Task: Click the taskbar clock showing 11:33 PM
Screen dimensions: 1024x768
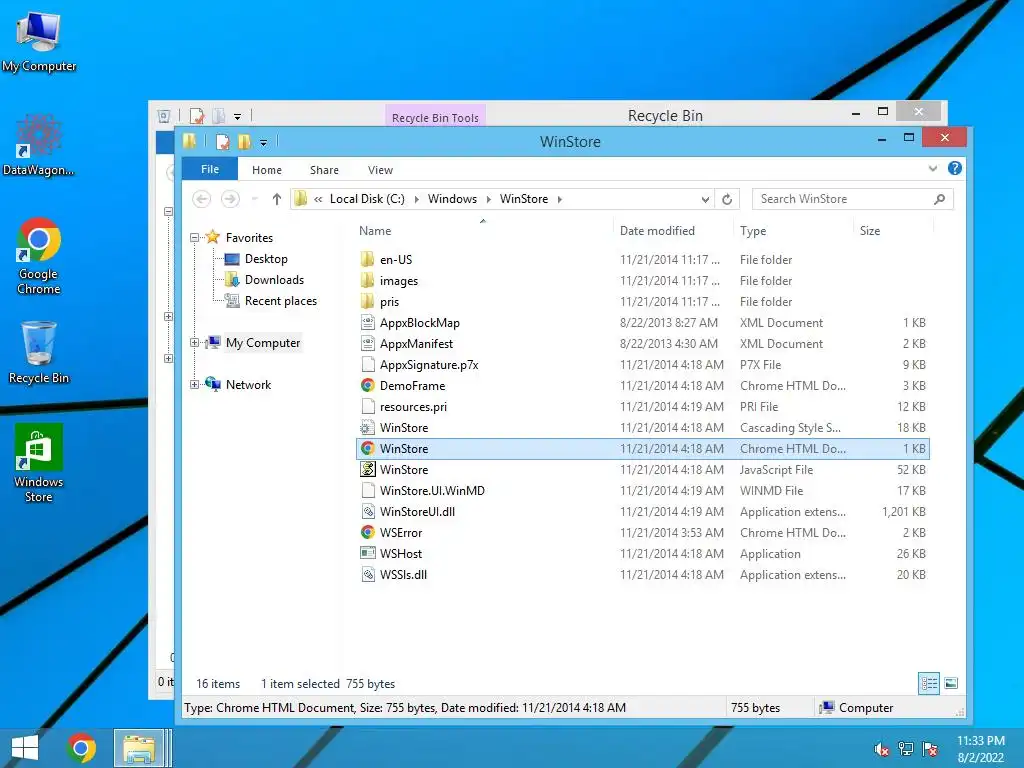Action: point(981,749)
